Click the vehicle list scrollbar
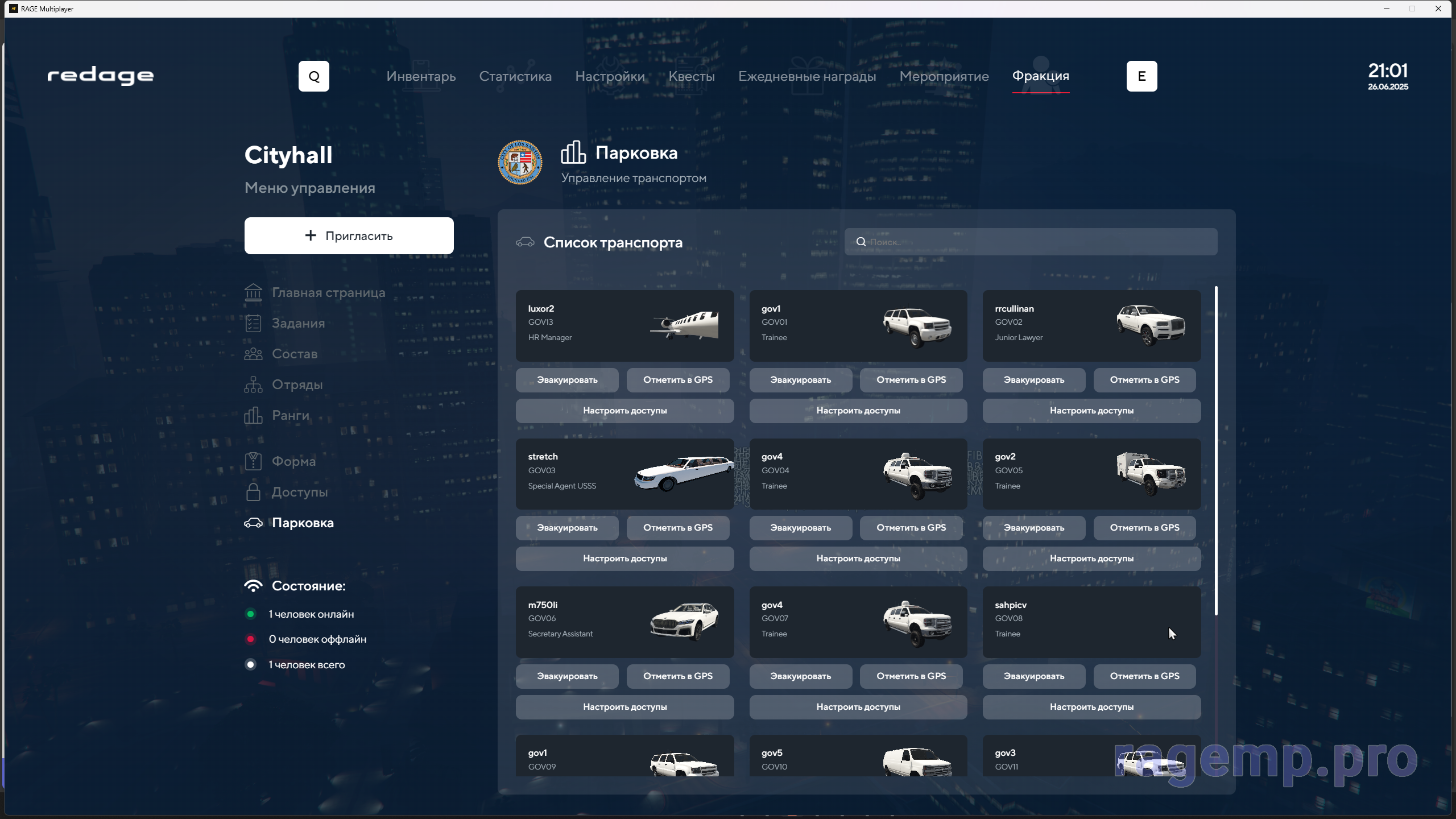This screenshot has height=819, width=1456. click(1216, 450)
